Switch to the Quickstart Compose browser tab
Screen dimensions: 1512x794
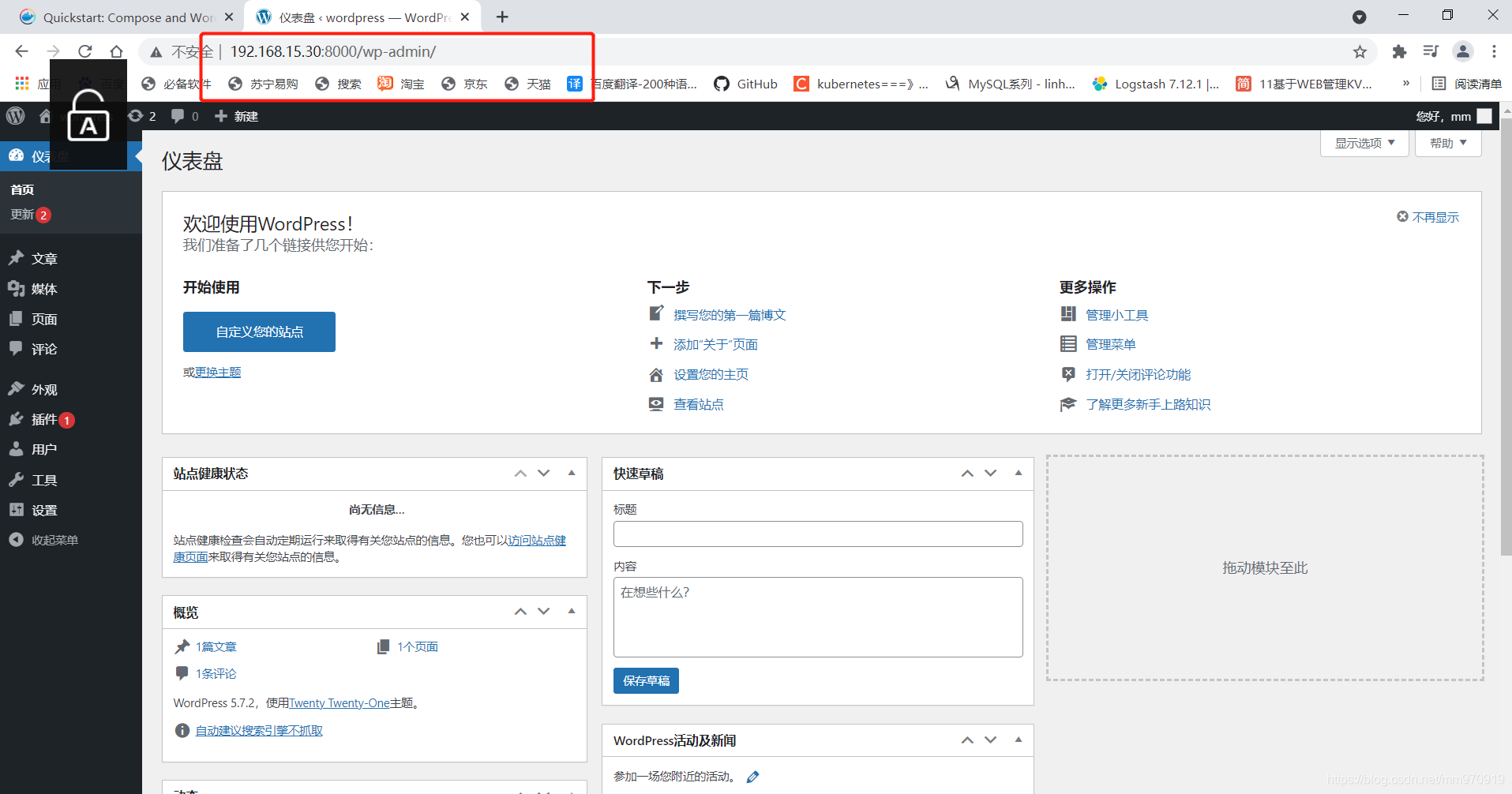(126, 17)
